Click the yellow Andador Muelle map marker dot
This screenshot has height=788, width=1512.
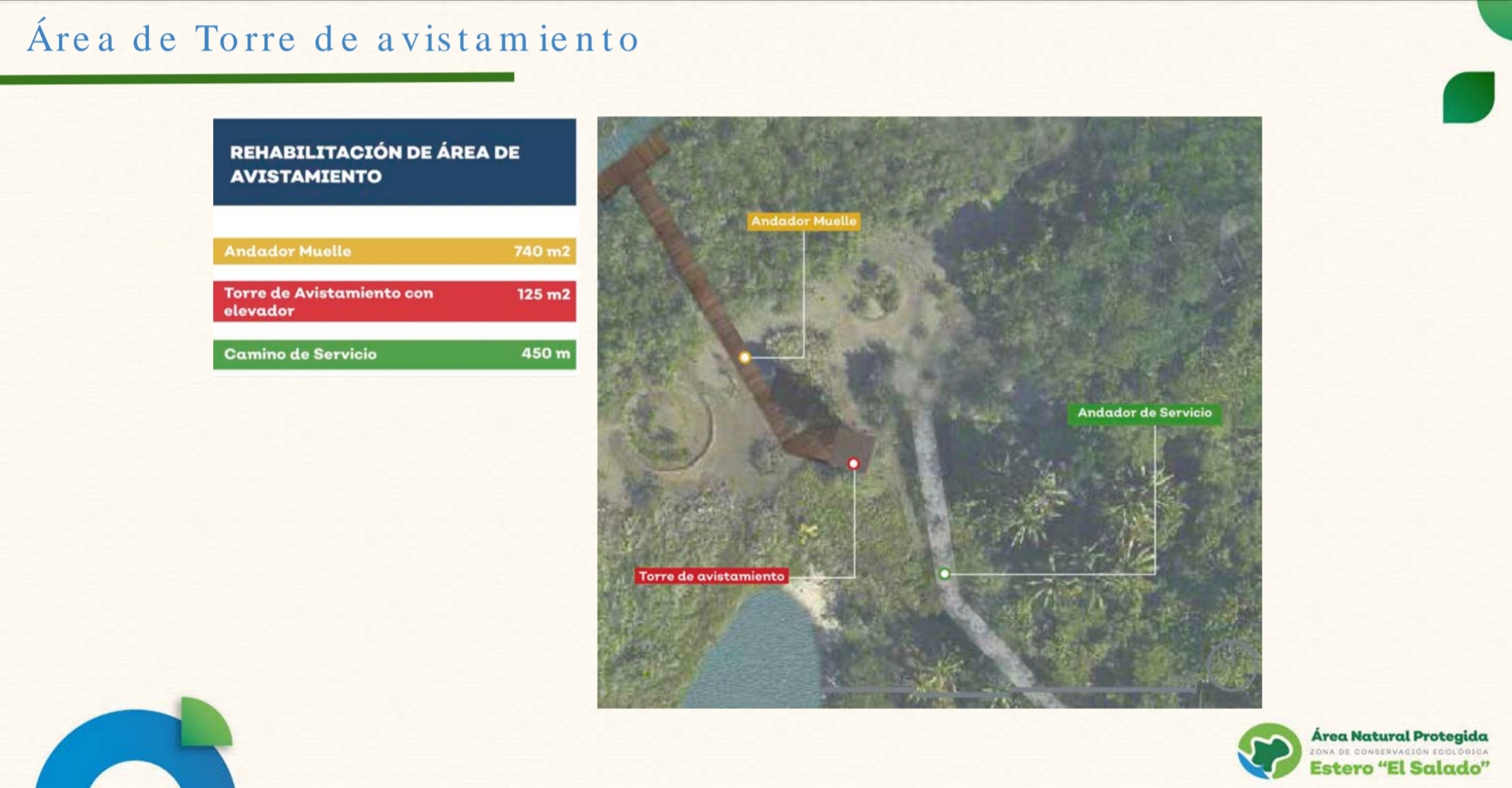744,358
